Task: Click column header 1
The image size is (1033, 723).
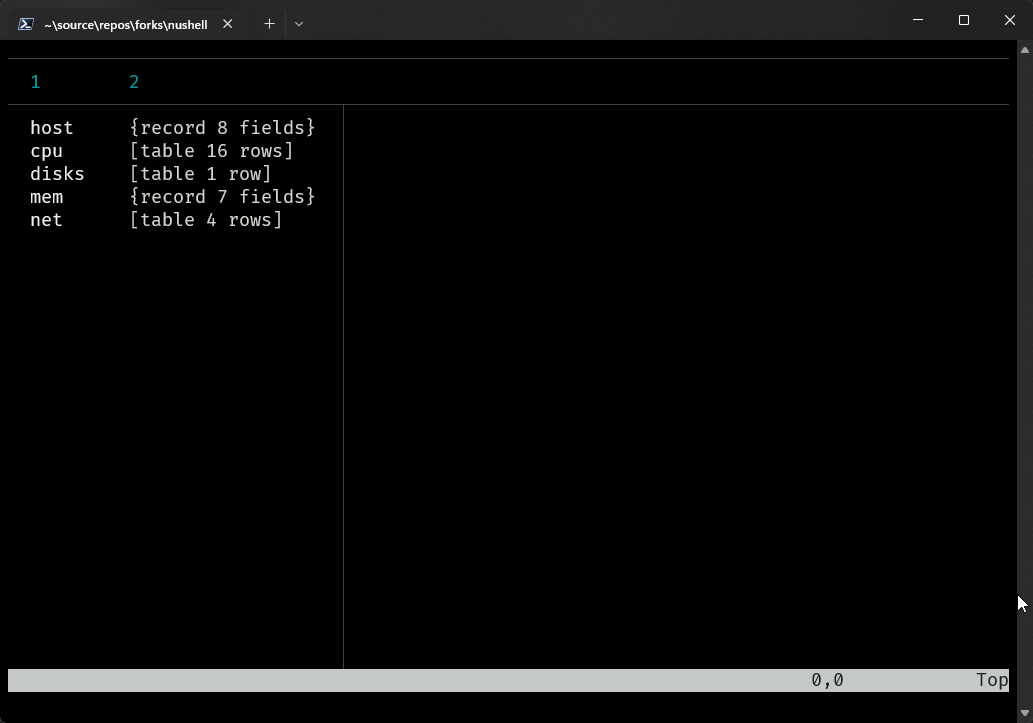Action: pyautogui.click(x=36, y=82)
